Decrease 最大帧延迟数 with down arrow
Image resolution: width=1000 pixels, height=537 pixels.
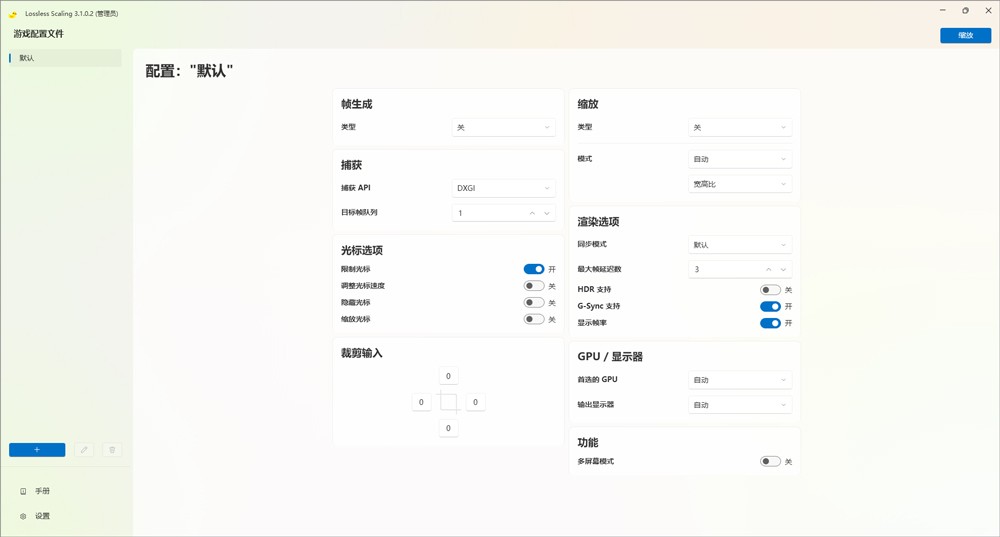coord(783,269)
